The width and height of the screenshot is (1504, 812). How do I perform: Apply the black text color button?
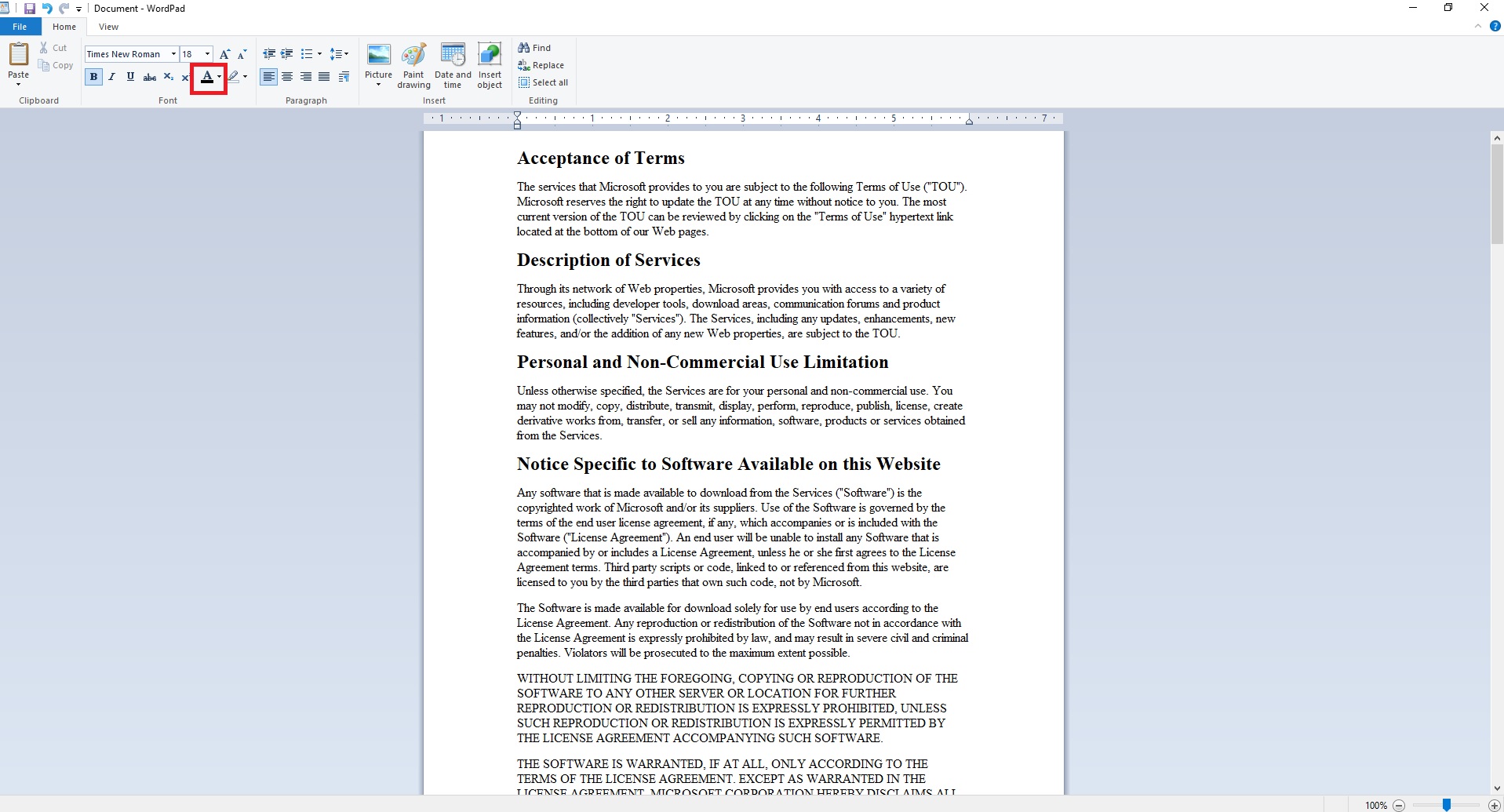tap(206, 77)
